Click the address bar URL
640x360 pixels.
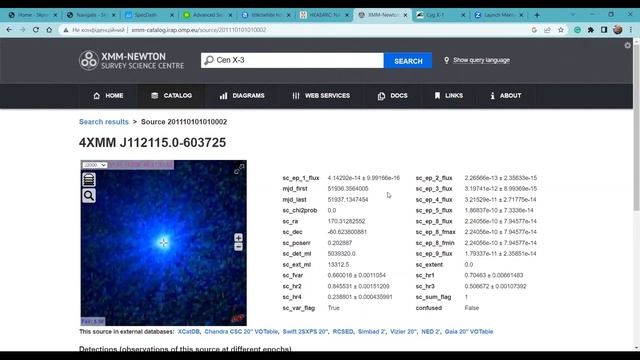point(198,30)
